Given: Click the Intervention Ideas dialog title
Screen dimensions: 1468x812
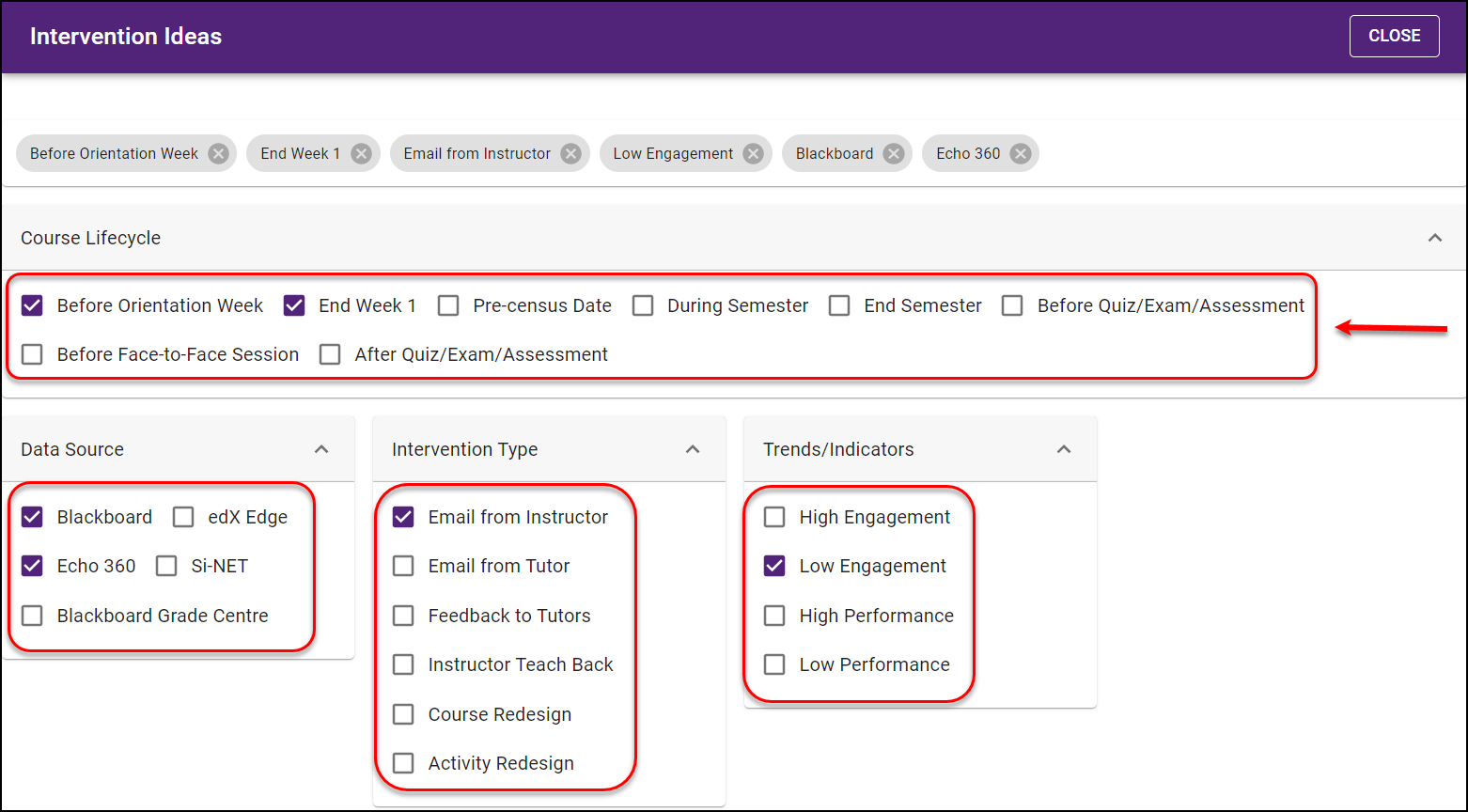Looking at the screenshot, I should pyautogui.click(x=126, y=36).
